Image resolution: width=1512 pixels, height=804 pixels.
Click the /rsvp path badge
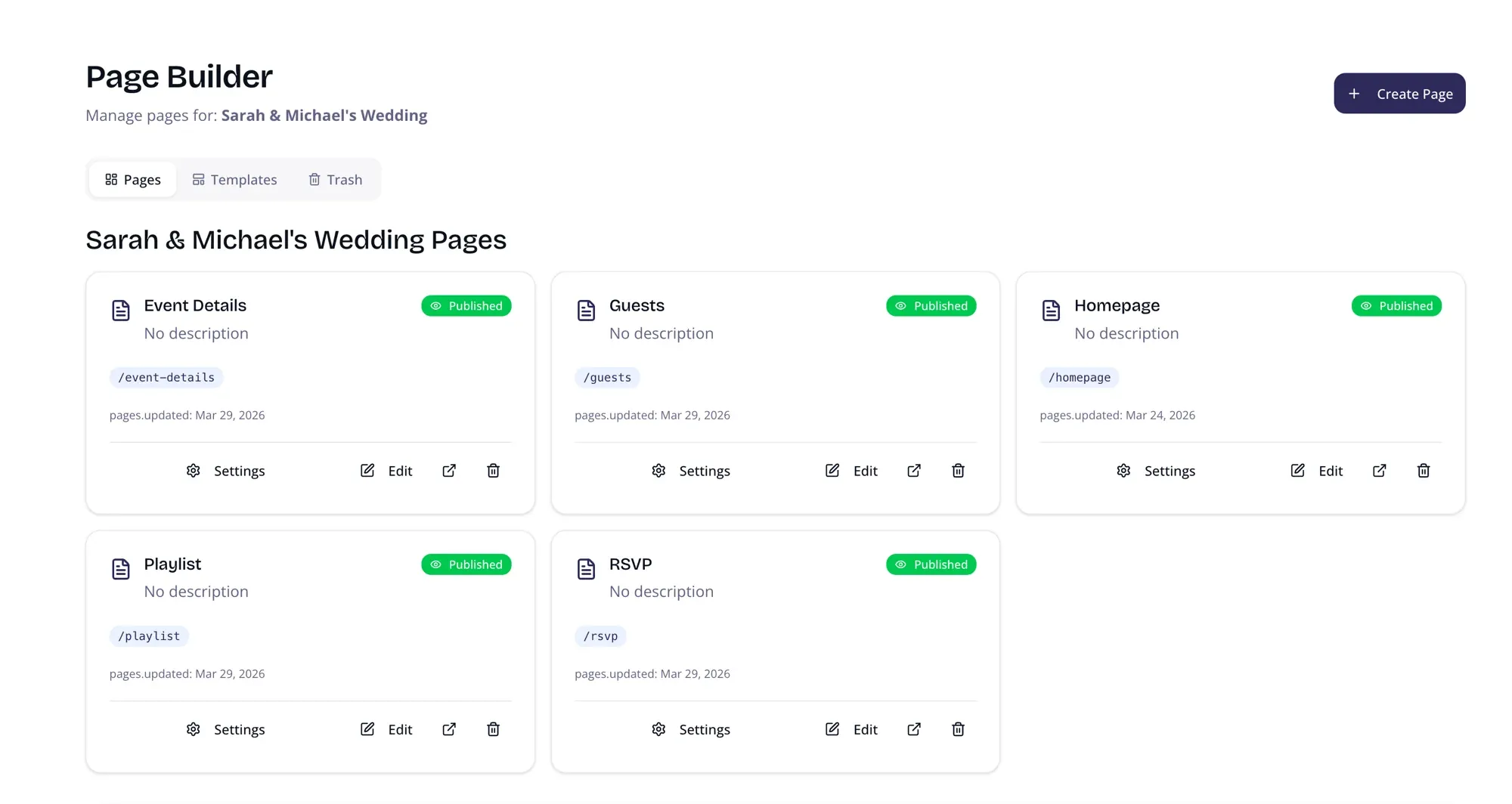[600, 635]
